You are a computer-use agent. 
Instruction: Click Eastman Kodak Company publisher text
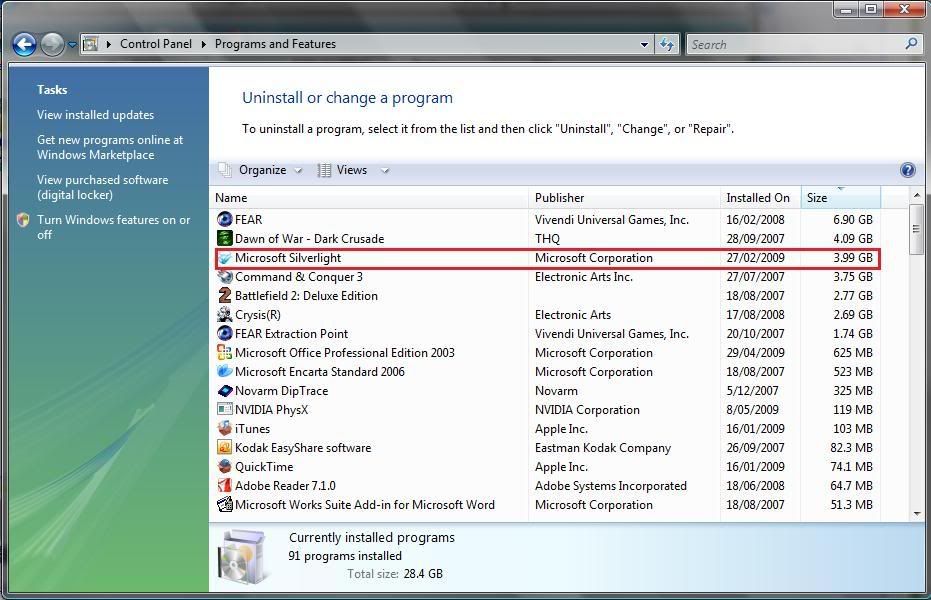pyautogui.click(x=603, y=447)
